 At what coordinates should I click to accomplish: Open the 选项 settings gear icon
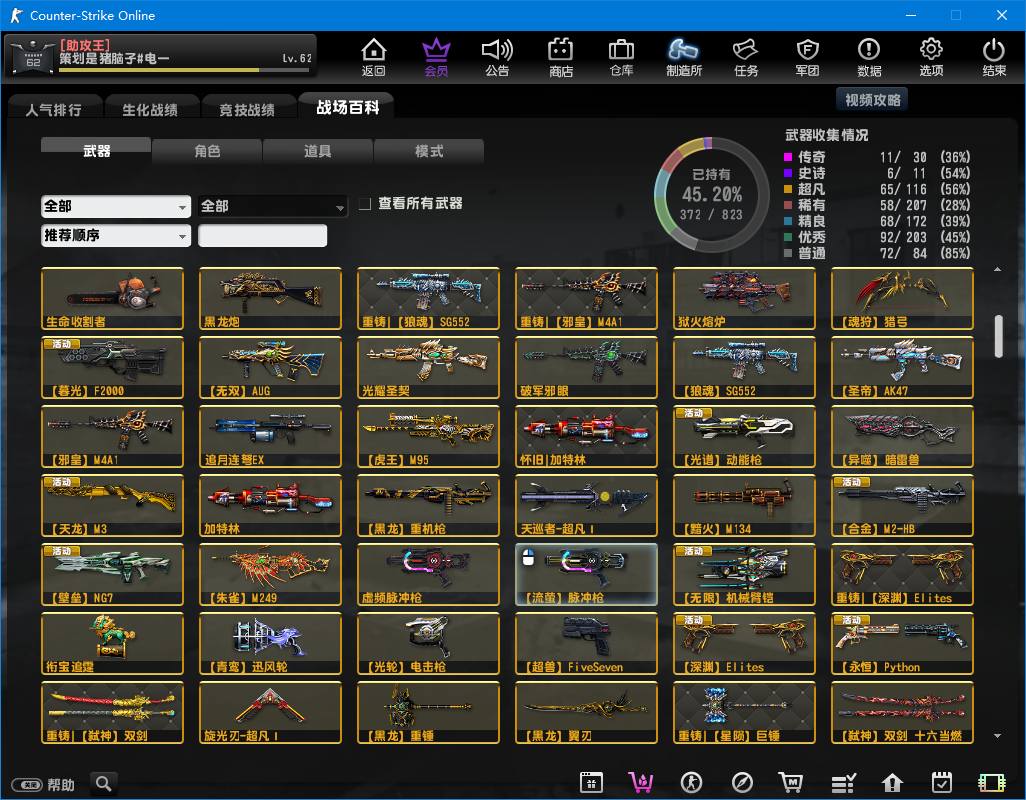[931, 58]
